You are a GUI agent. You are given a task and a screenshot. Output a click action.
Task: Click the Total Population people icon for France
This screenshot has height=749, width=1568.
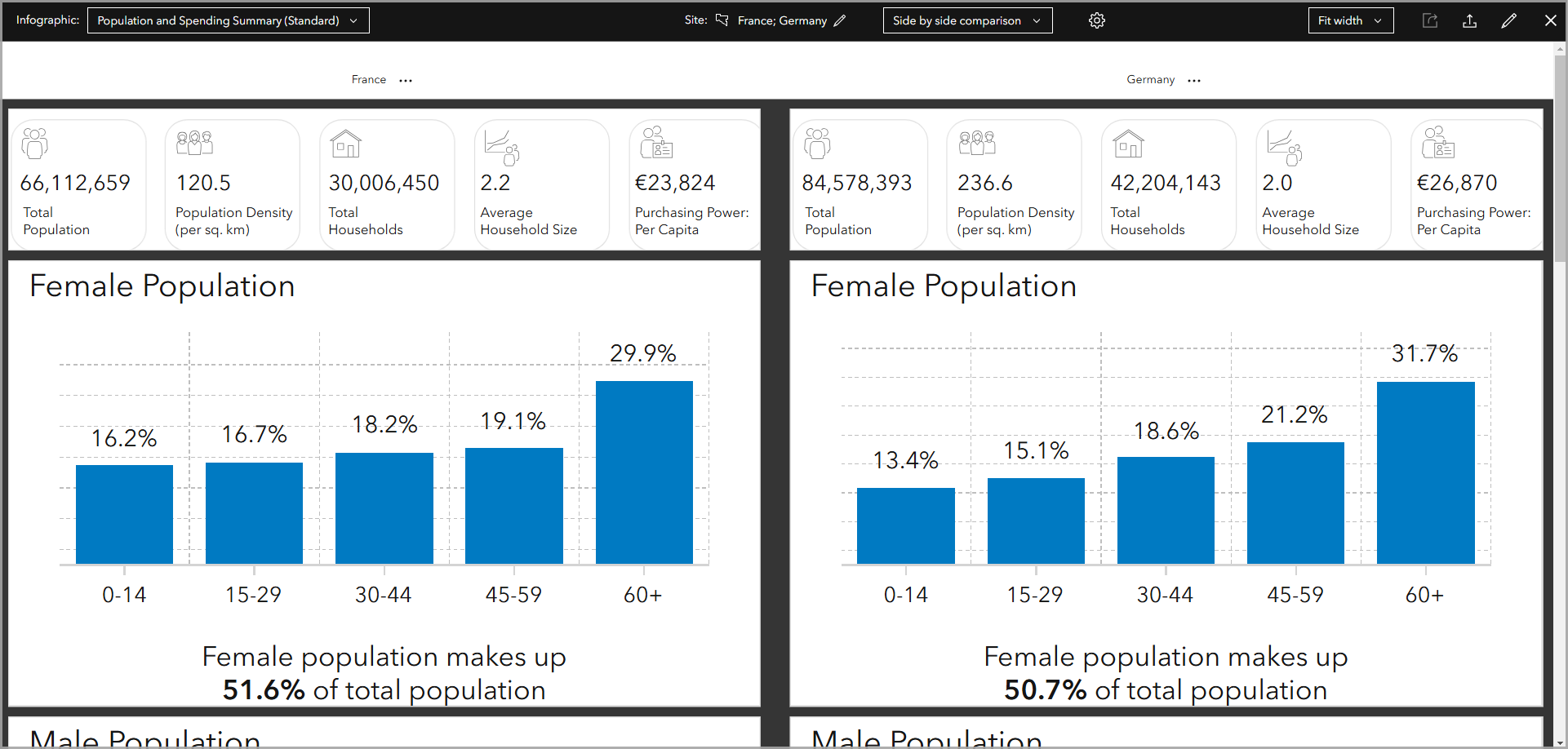[34, 143]
